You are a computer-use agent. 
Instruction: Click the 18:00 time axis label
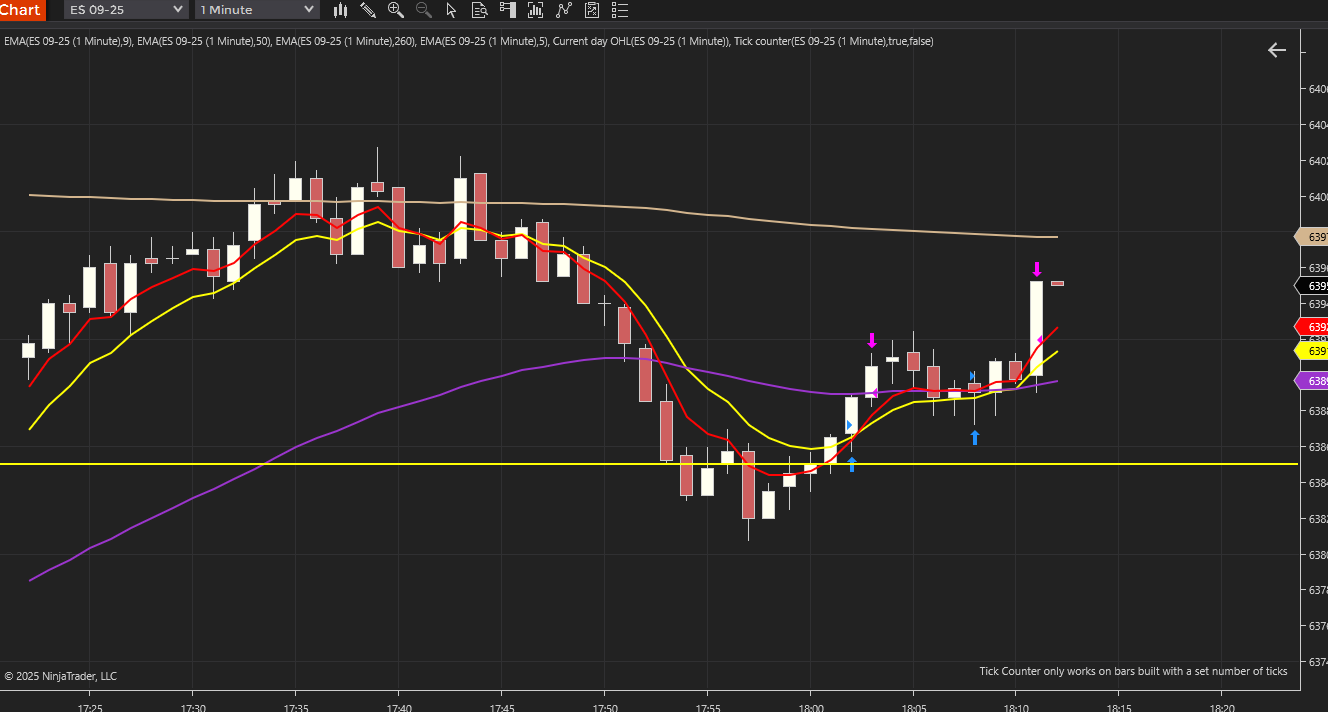(x=810, y=707)
